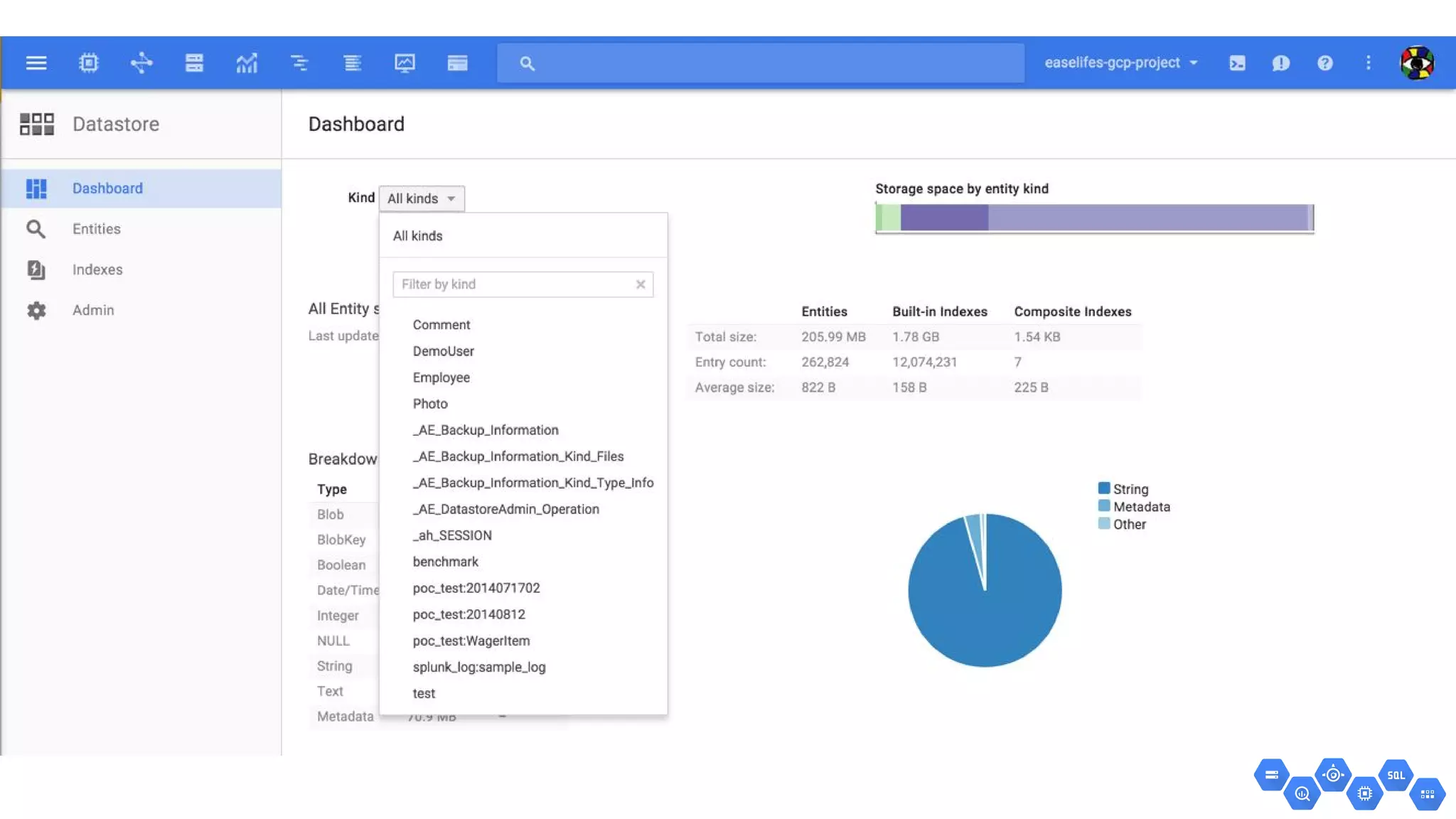Pick splunk_log:sample_log kind
1456x819 pixels.
(x=479, y=667)
